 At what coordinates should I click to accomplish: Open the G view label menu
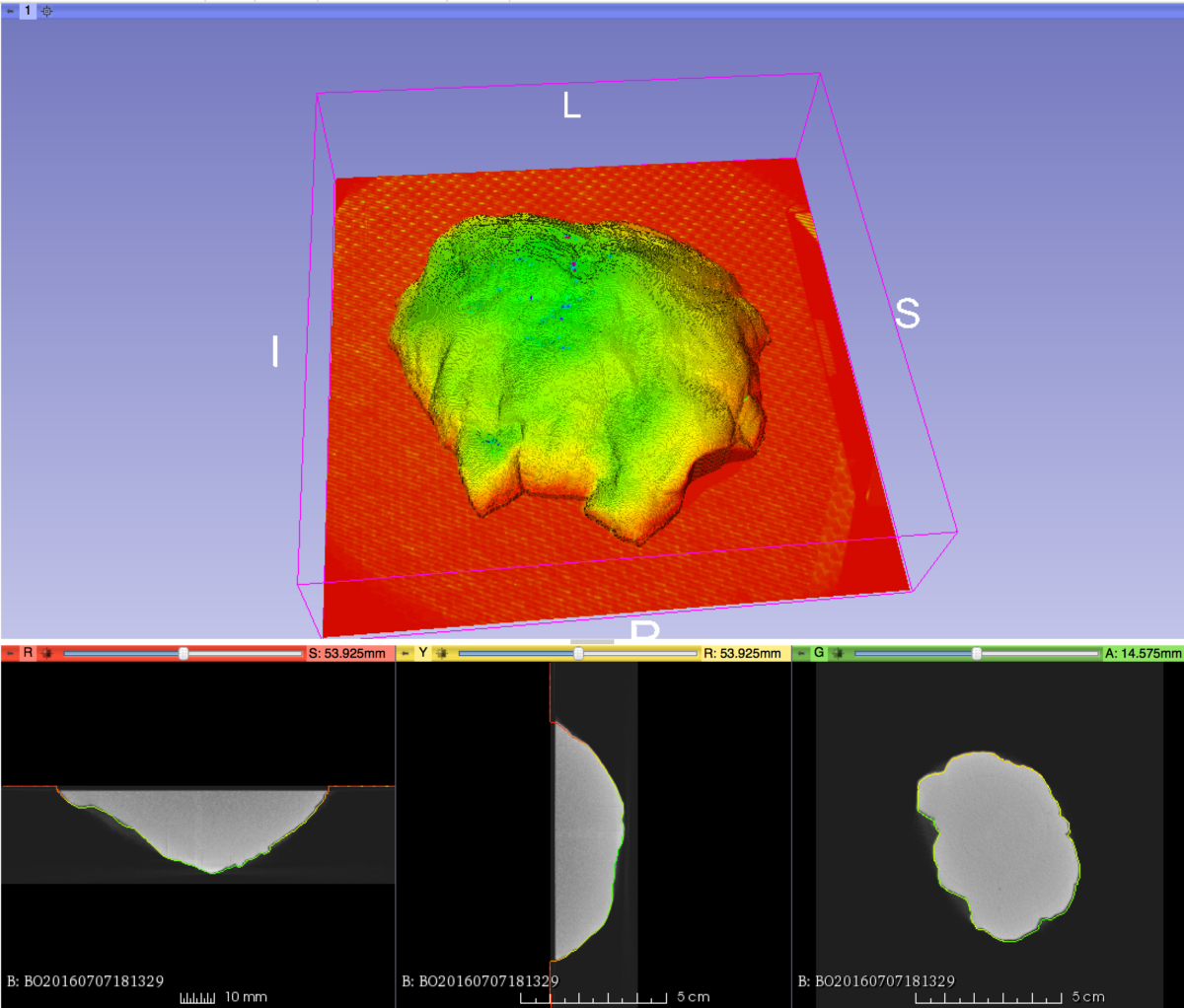point(819,653)
